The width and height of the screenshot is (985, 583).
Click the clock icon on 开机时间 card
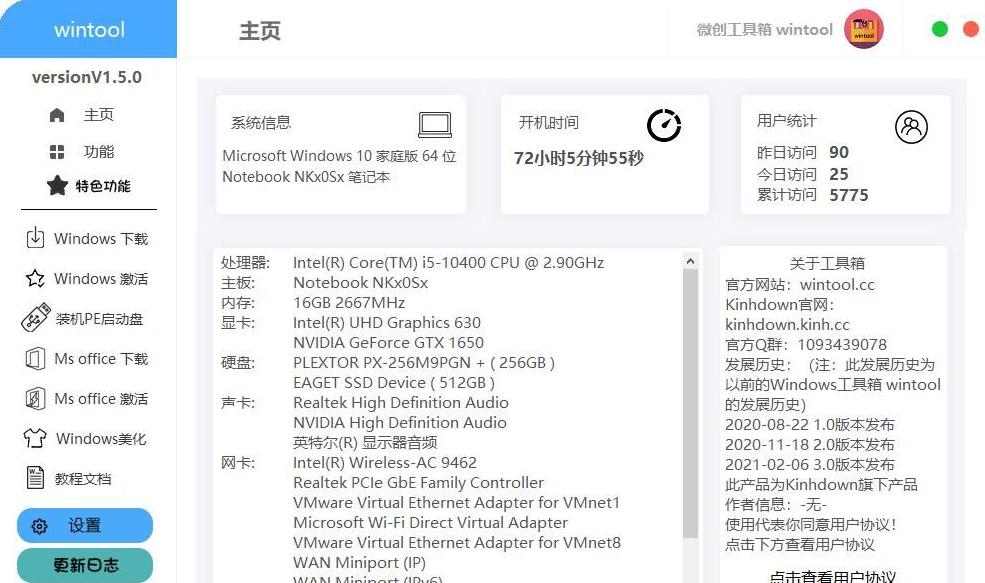(x=663, y=125)
